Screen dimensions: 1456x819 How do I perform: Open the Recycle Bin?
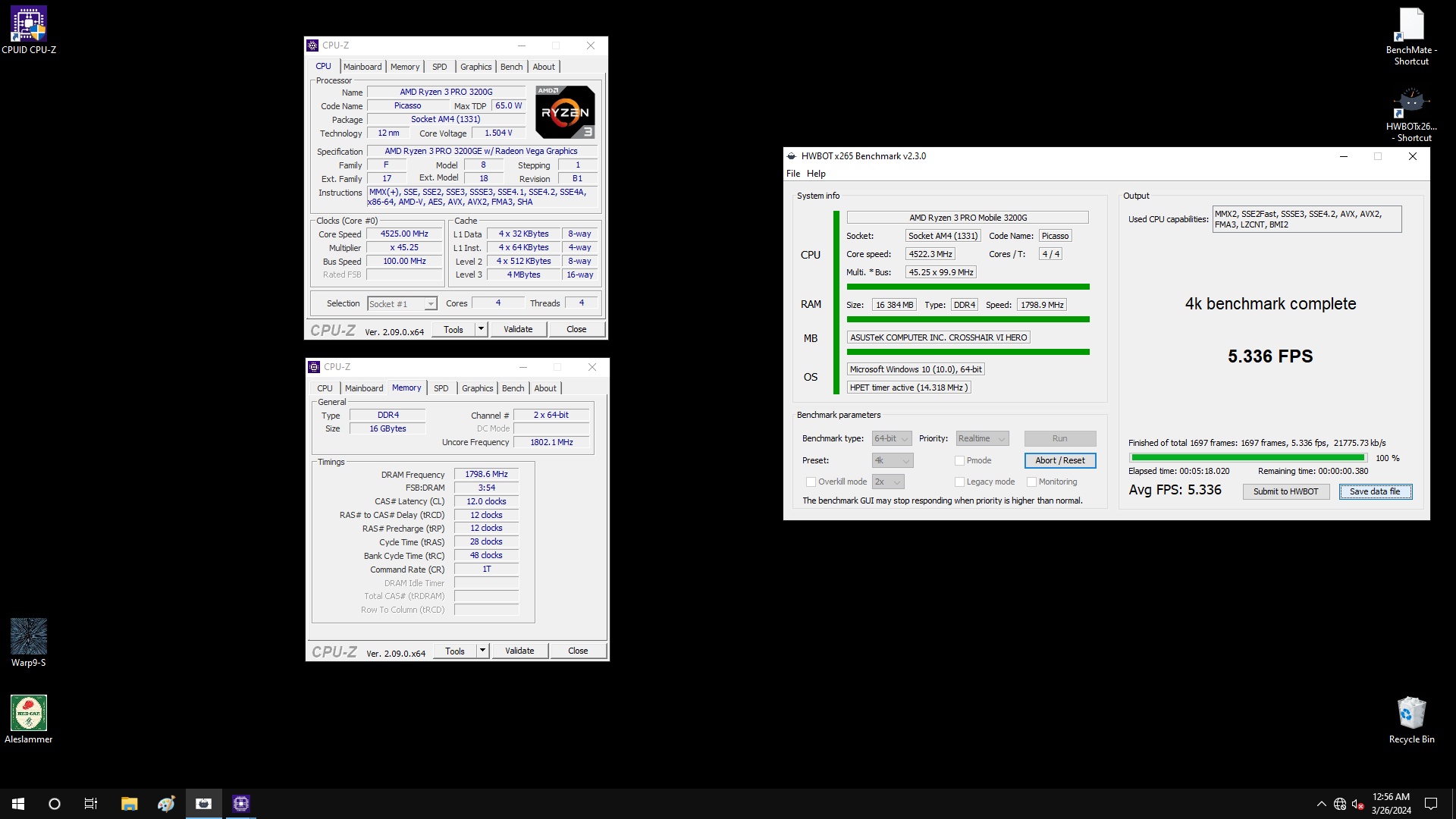pos(1411,720)
